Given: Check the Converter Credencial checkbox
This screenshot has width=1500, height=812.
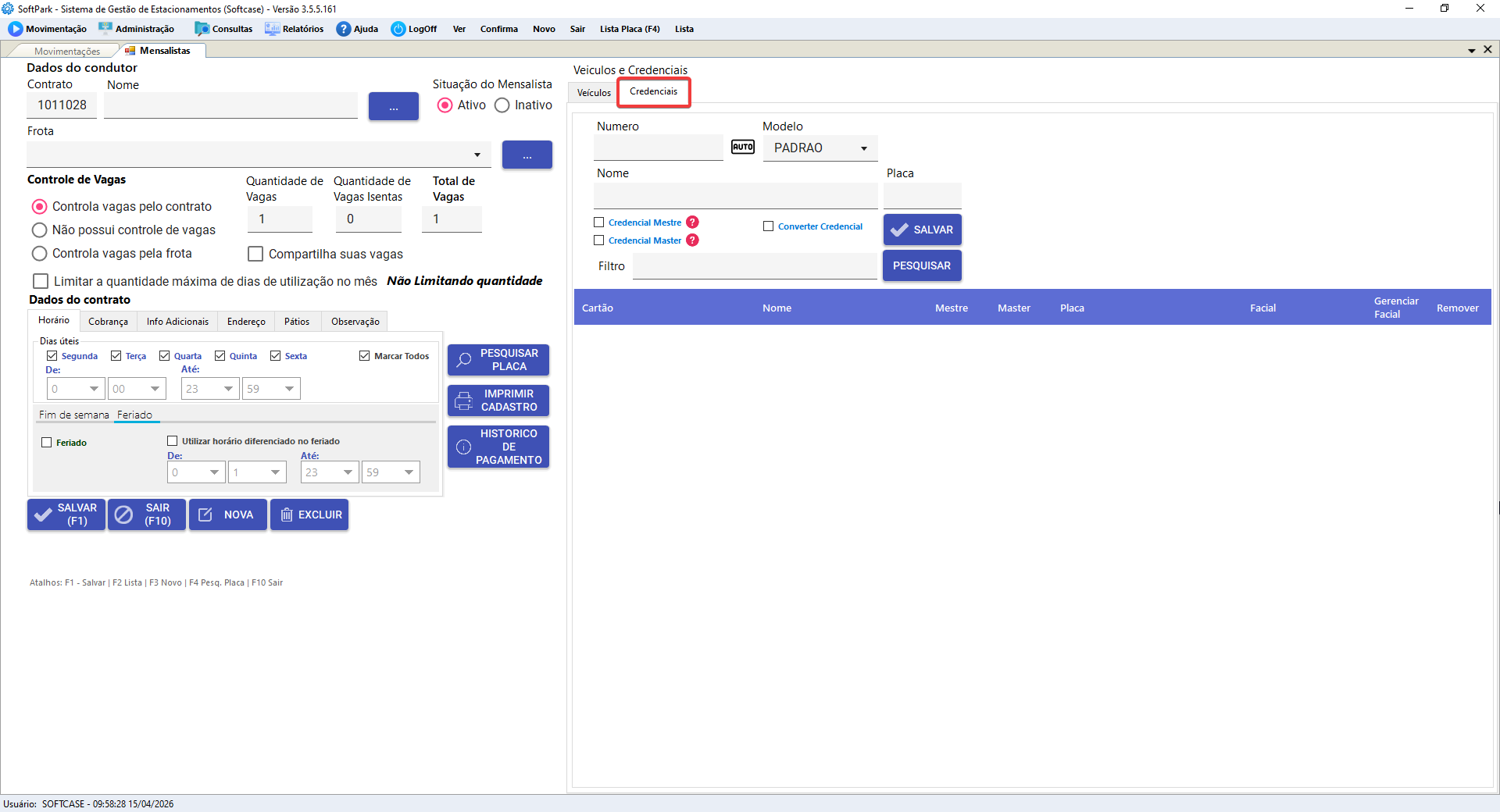Looking at the screenshot, I should pos(768,226).
